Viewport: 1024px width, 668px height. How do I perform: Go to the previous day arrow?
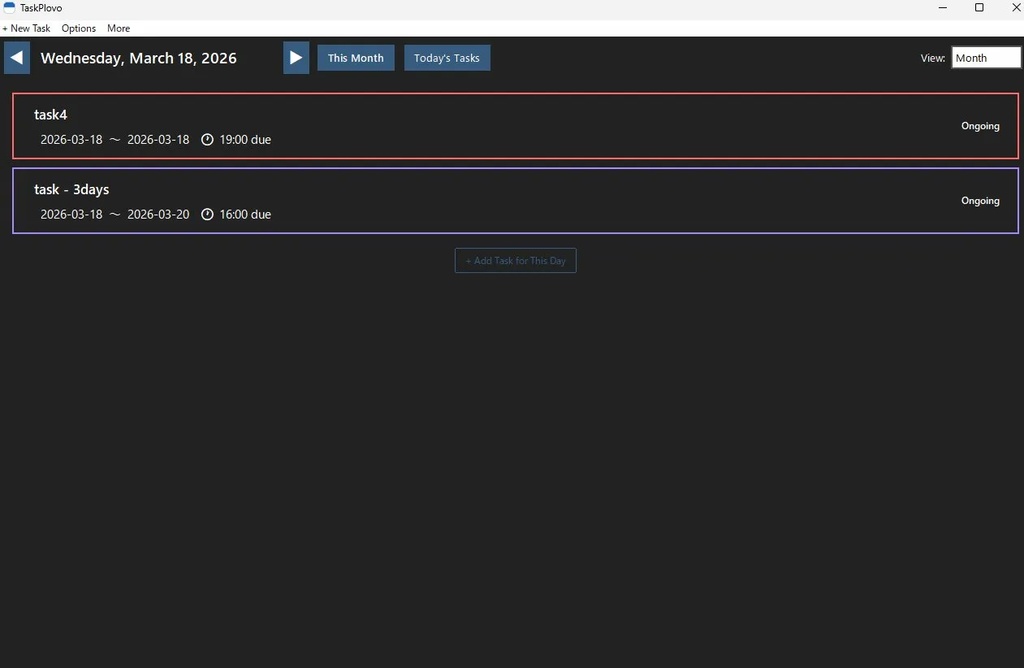tap(17, 57)
